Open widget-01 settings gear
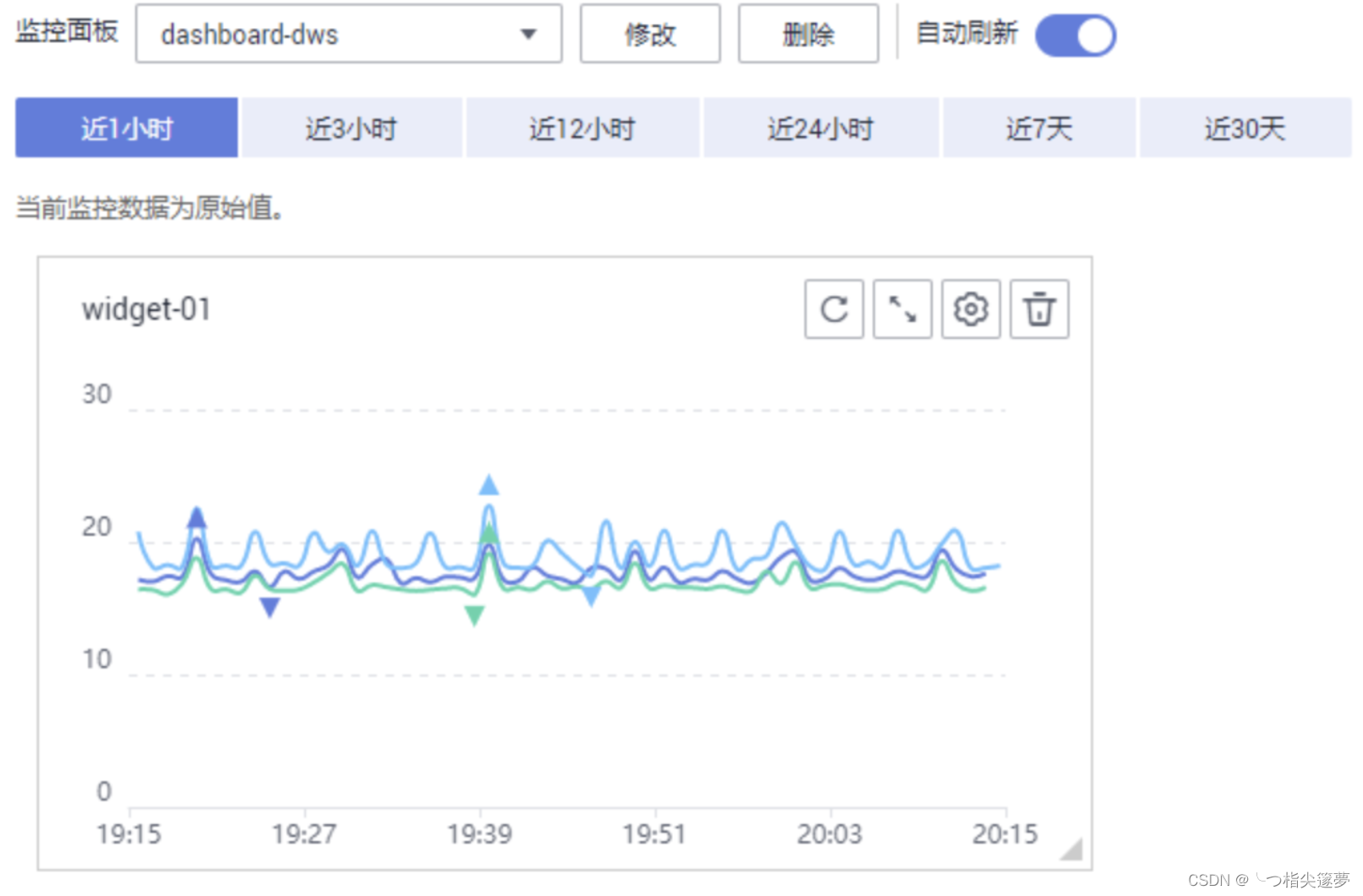 point(971,309)
